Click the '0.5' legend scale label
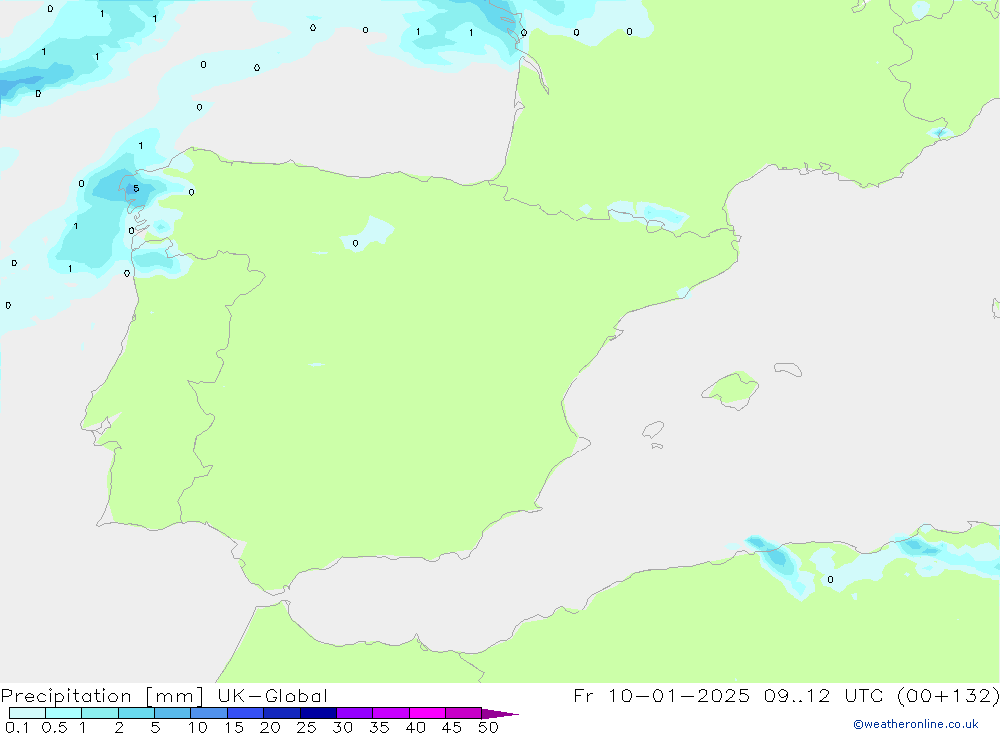 pos(54,727)
